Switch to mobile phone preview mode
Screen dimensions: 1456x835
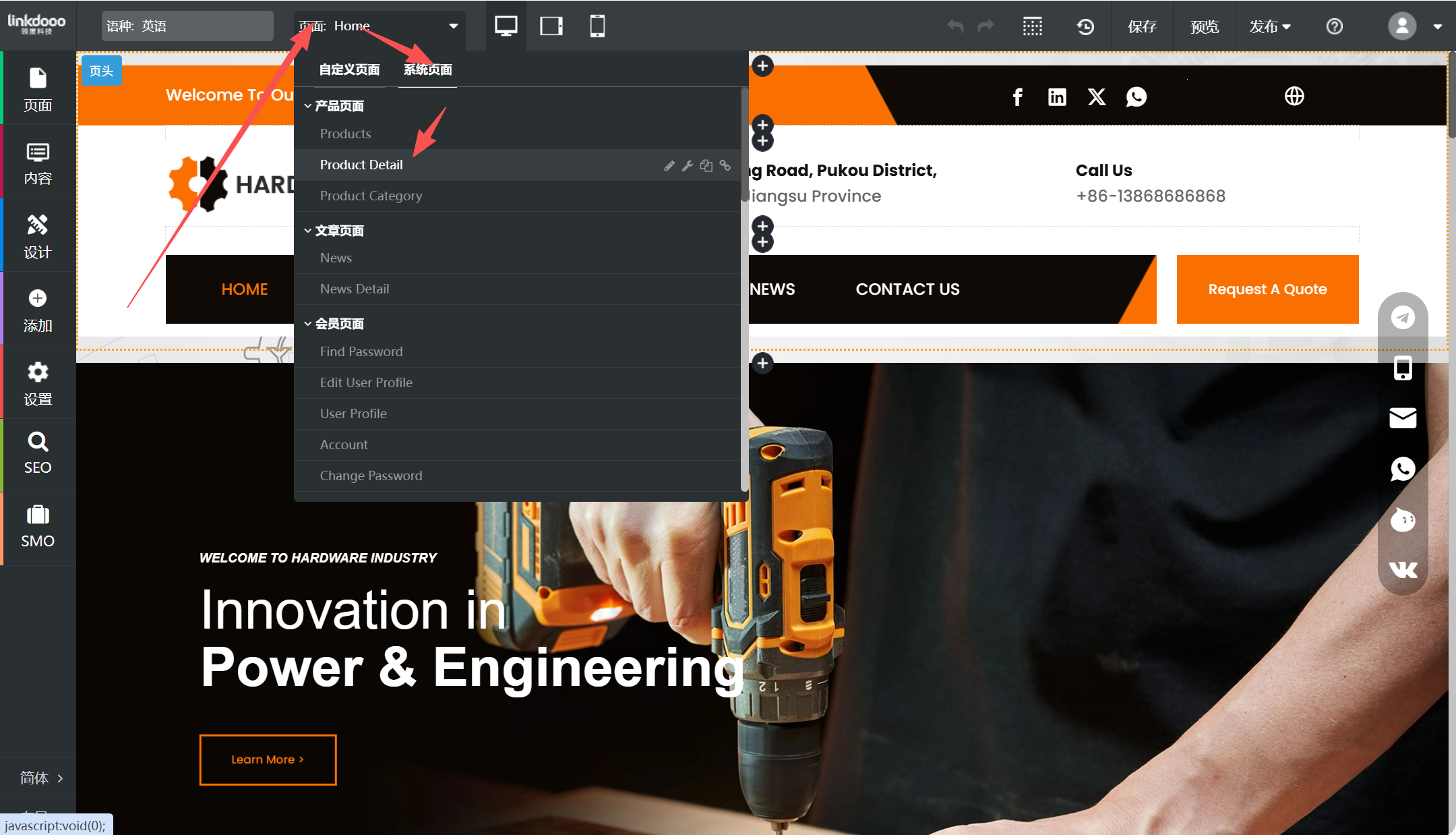(x=597, y=26)
